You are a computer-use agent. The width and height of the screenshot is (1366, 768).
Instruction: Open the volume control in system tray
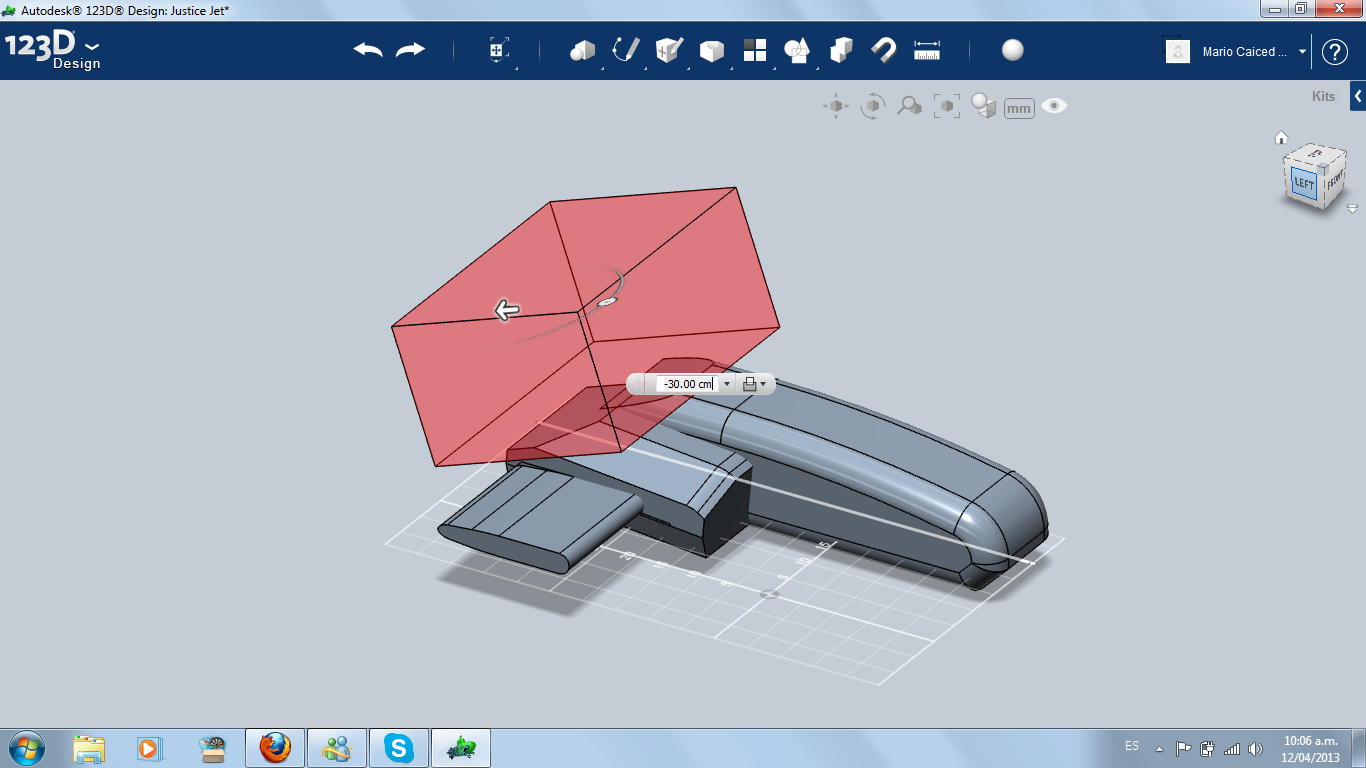[1255, 748]
